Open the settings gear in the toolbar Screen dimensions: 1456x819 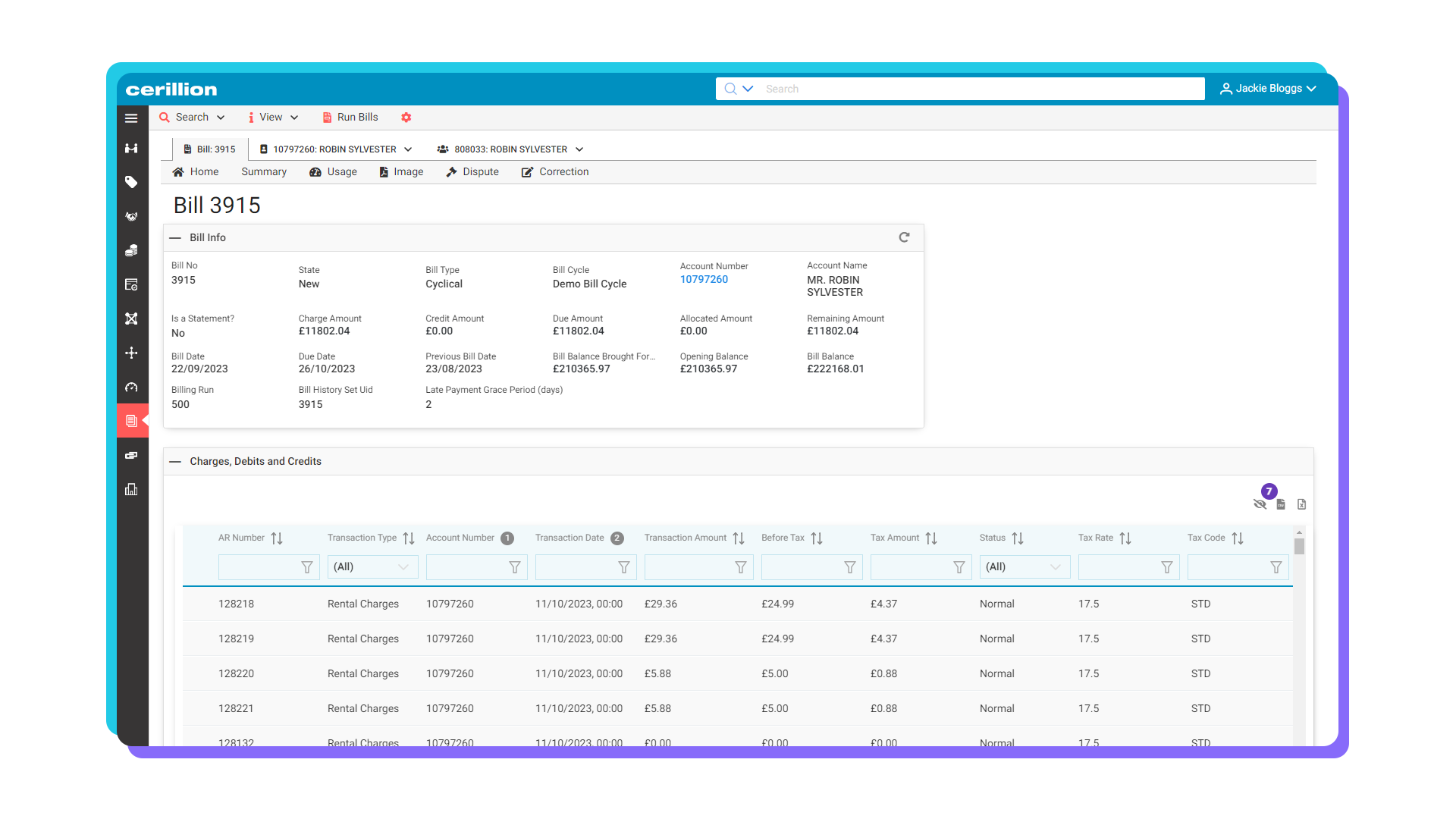[406, 117]
